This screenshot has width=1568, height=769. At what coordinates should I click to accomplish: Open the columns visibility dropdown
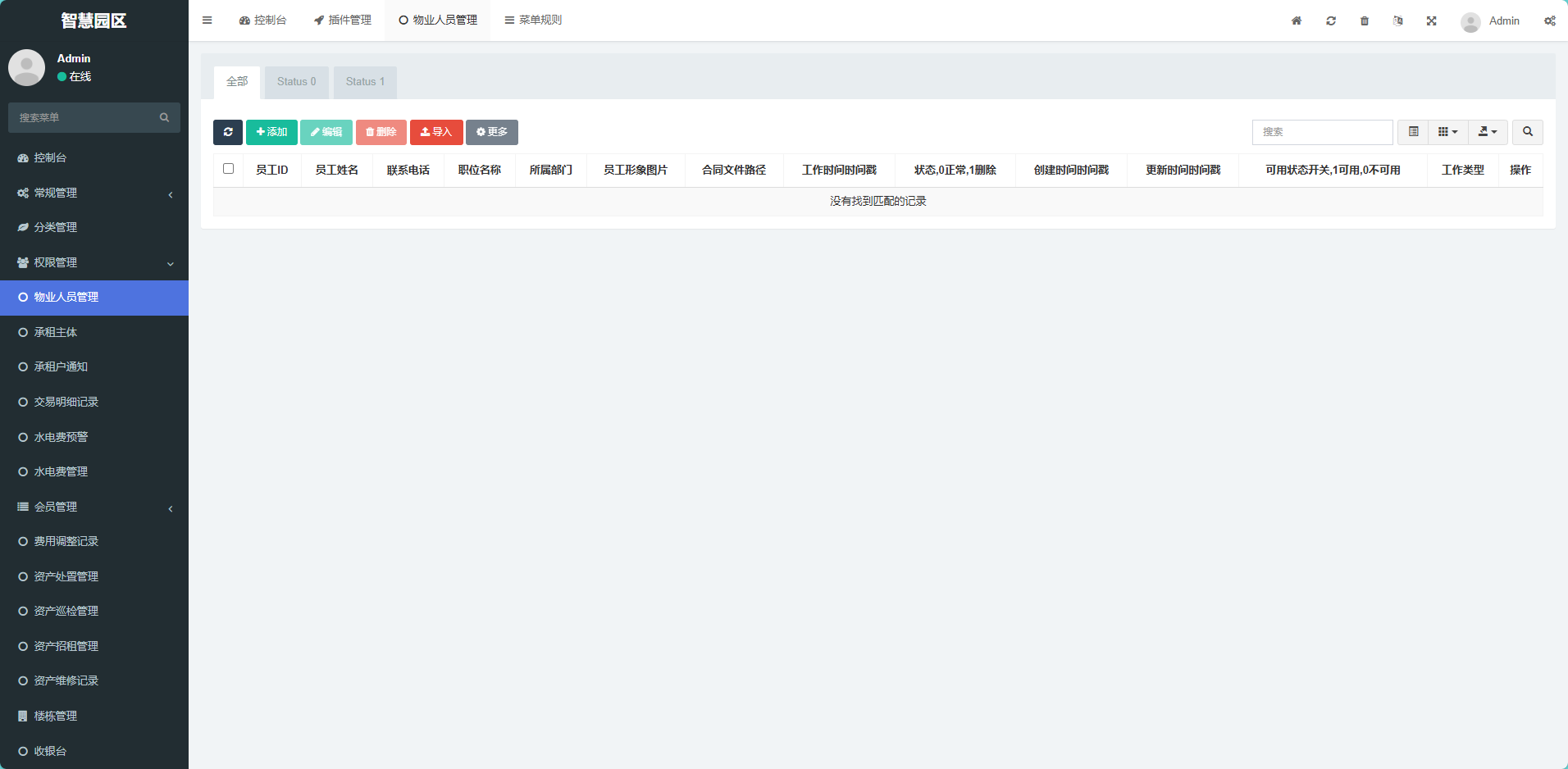click(x=1447, y=132)
